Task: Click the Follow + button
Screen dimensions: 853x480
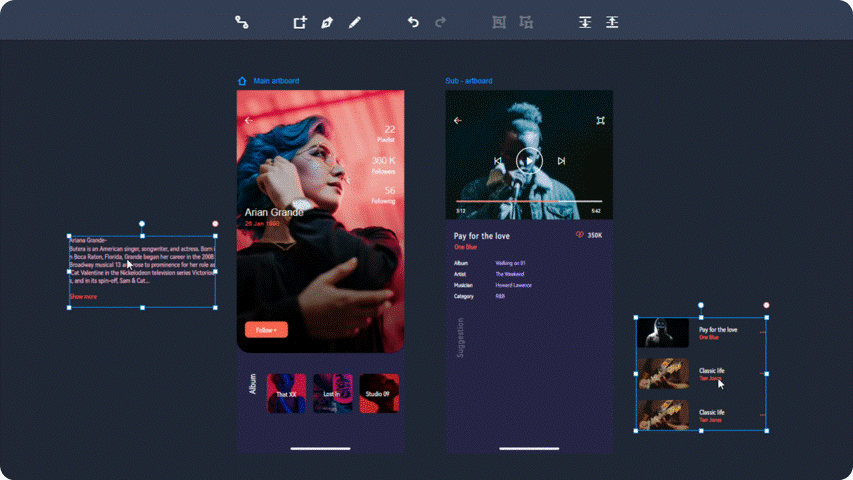Action: [266, 330]
